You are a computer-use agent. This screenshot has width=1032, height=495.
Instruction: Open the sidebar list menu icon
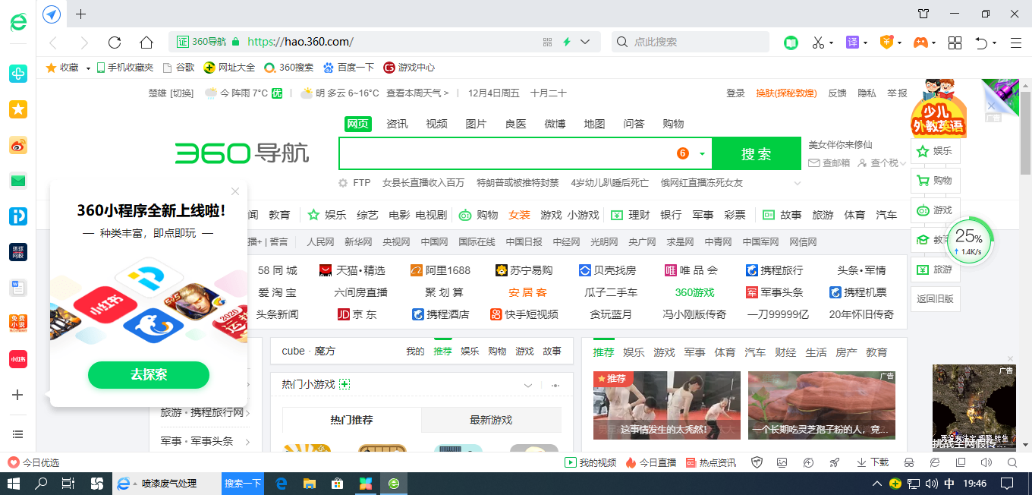(18, 434)
